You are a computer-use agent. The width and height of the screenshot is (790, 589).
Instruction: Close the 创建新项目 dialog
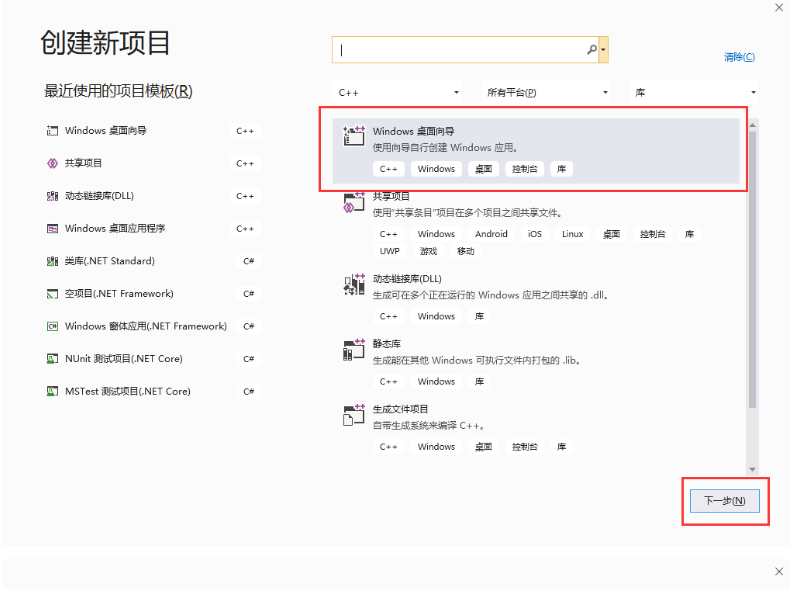(x=779, y=8)
